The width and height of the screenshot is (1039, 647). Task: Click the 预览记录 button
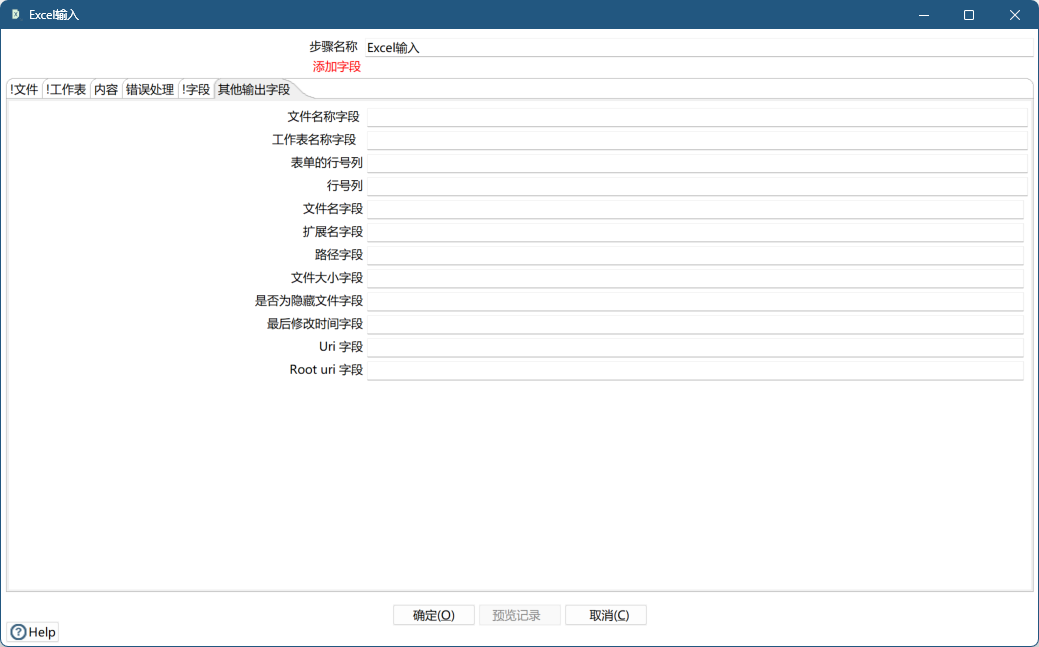click(x=519, y=614)
